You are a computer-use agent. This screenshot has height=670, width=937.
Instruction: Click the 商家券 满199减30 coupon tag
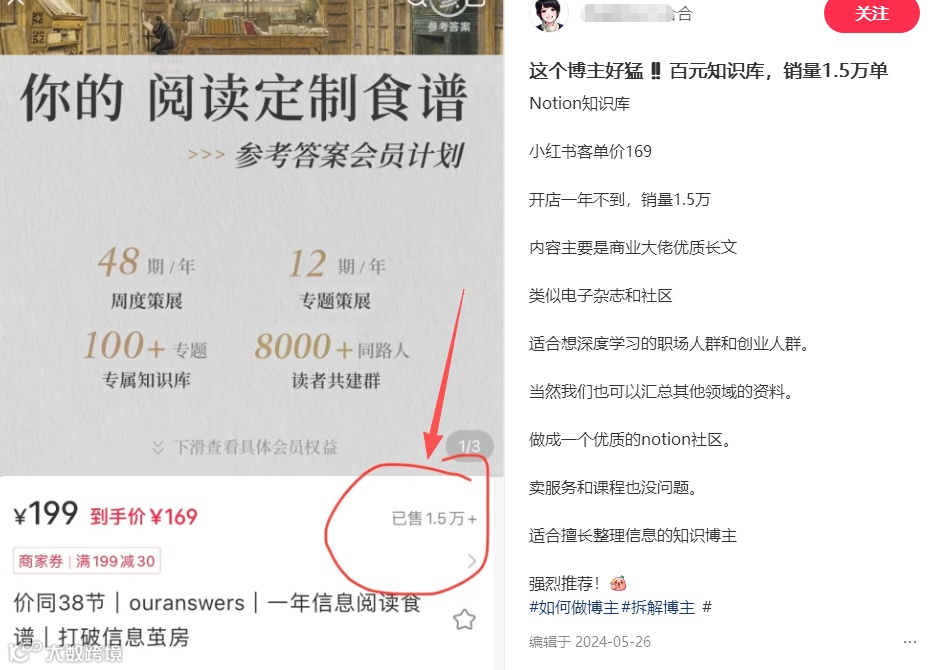click(x=87, y=561)
